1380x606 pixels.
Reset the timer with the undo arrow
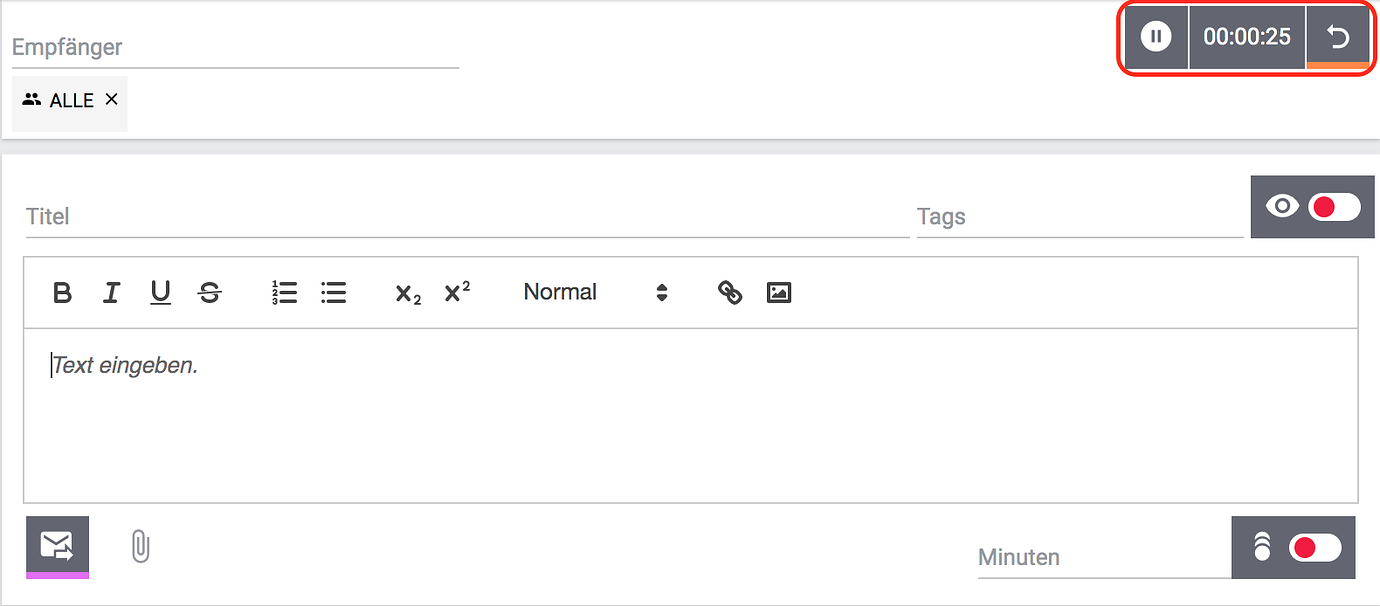click(x=1338, y=37)
